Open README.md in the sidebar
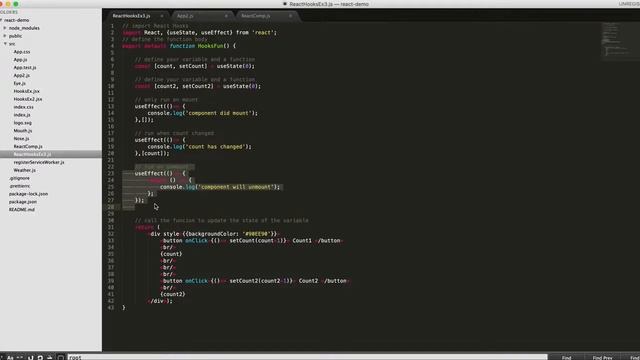This screenshot has width=640, height=360. (22, 210)
